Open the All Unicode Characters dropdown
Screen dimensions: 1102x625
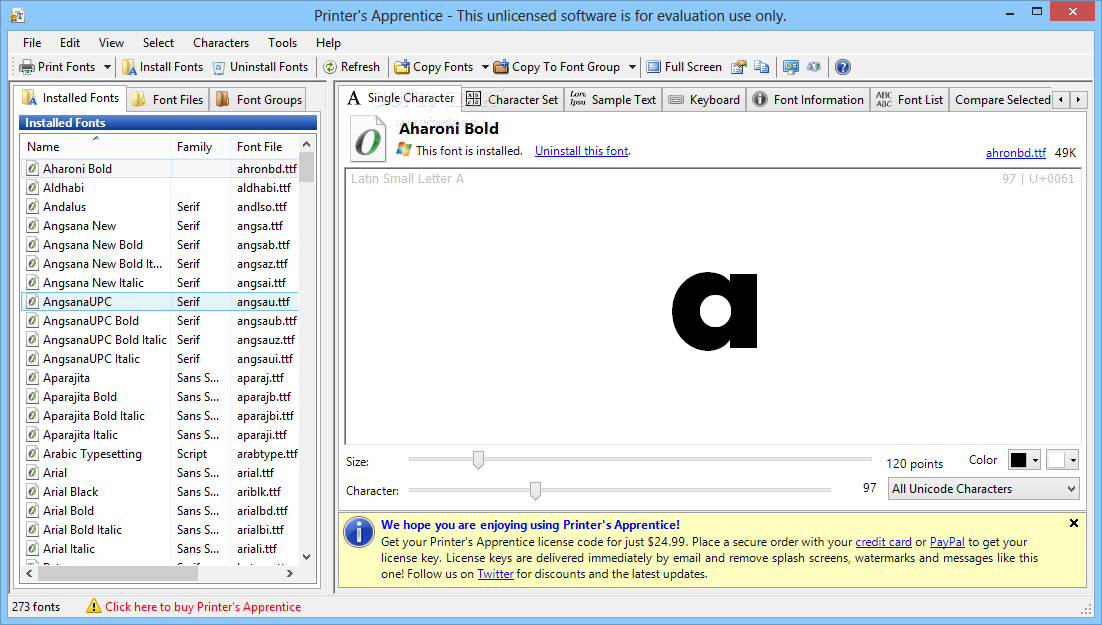coord(984,489)
